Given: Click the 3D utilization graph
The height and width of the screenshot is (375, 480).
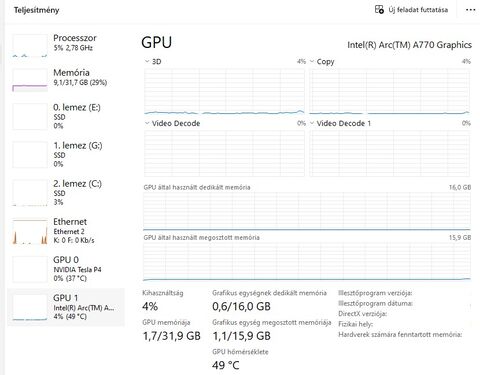Looking at the screenshot, I should tap(224, 91).
